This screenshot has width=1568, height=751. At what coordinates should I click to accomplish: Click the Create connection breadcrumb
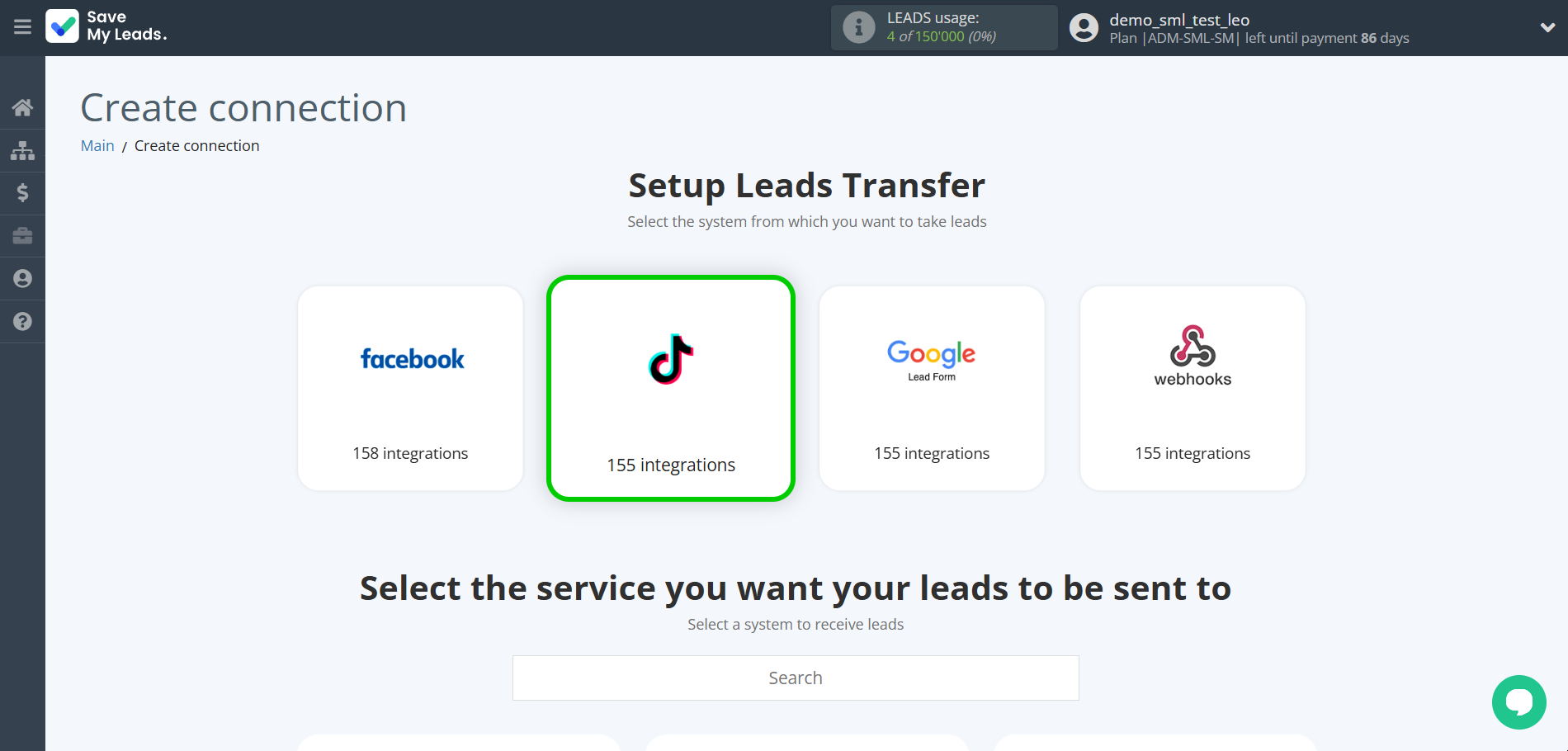196,145
